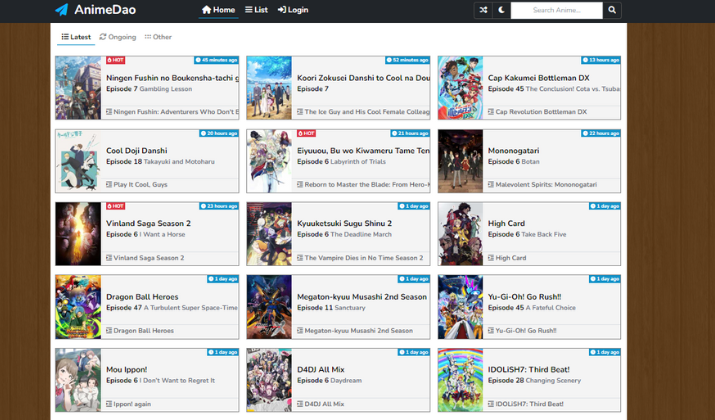Click the Yu-Gi-Oh! Go Rush!! title
Screen dimensions: 715x420
point(524,297)
